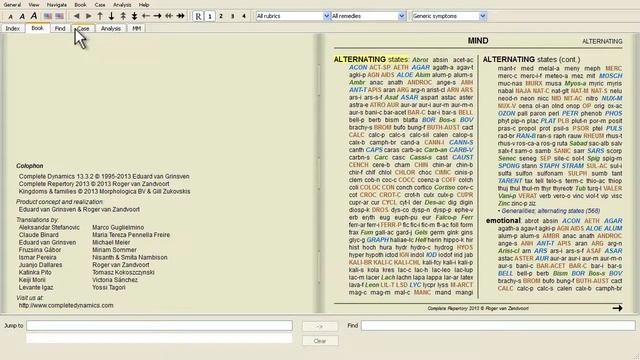
Task: Switch to the Find tab
Action: (x=60, y=29)
